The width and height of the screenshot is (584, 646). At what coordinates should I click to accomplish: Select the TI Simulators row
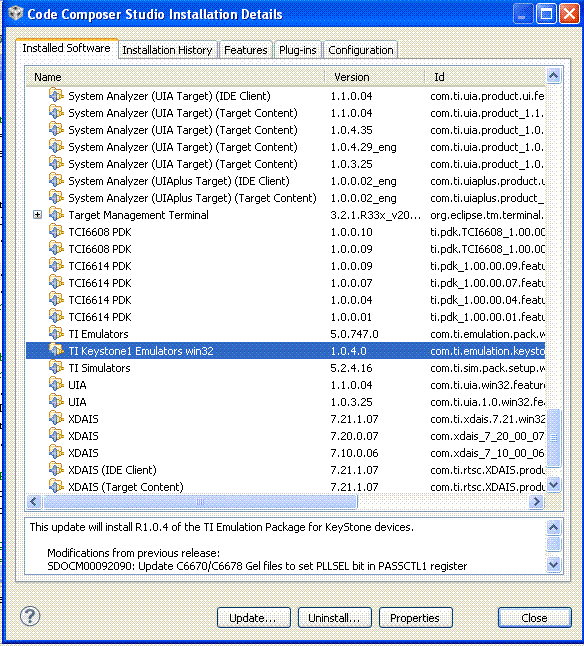click(285, 368)
